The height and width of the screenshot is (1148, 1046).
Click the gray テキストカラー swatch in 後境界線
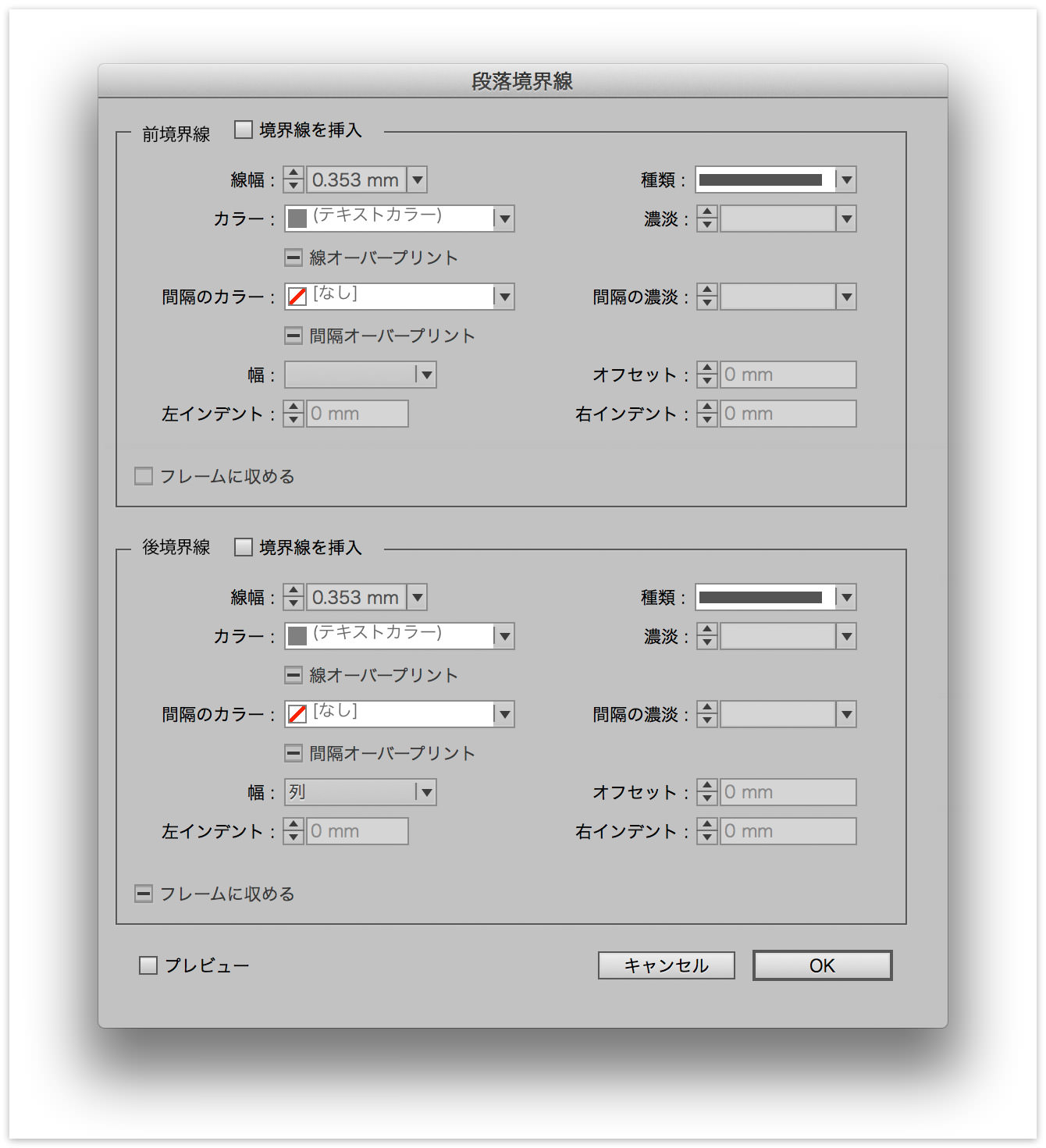point(297,636)
